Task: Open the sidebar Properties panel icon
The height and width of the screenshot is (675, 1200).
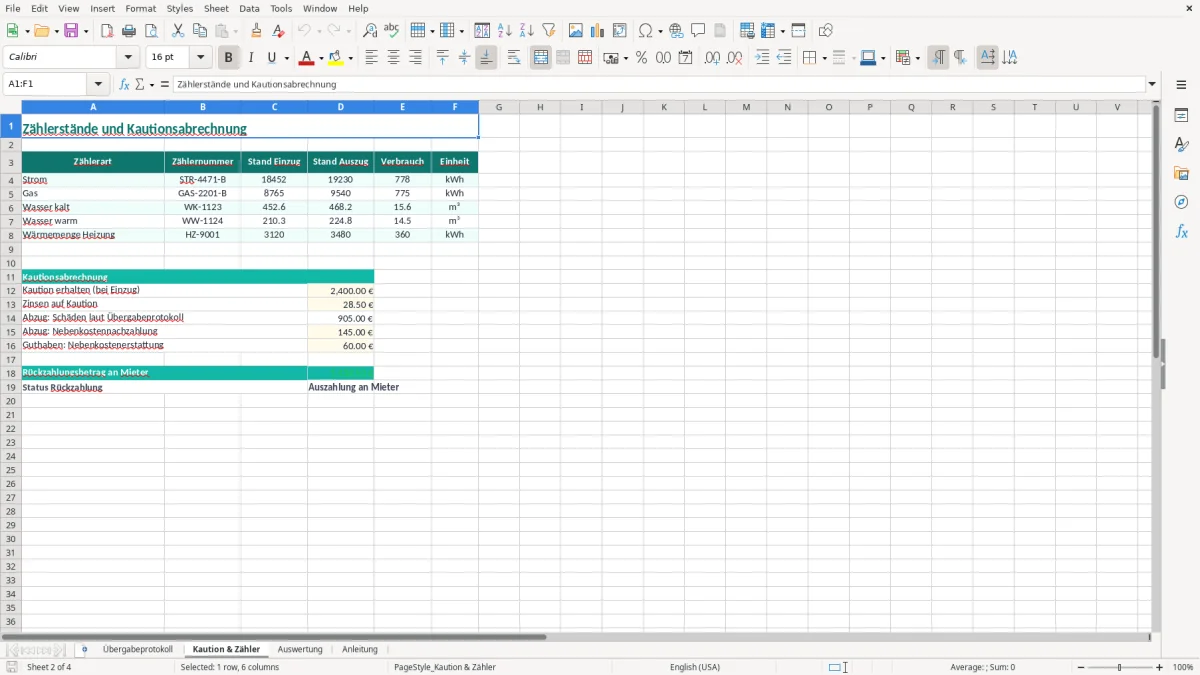Action: [x=1181, y=116]
